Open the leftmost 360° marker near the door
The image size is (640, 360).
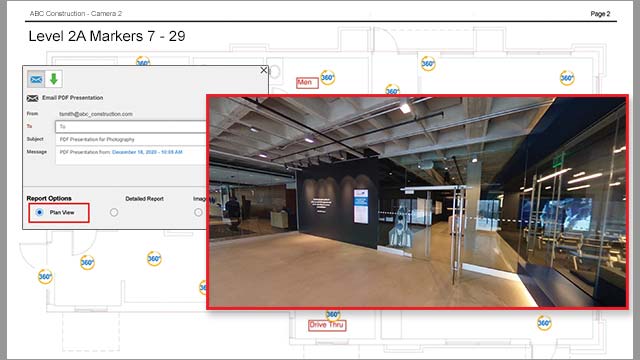(45, 277)
